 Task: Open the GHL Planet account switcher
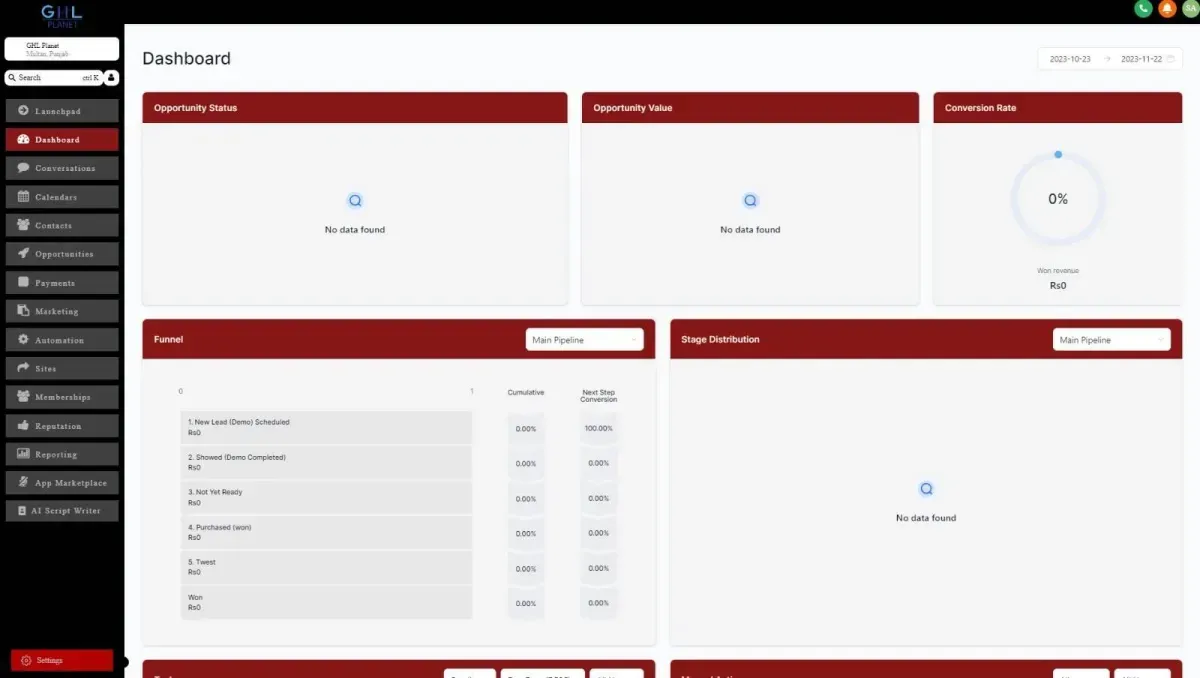62,49
